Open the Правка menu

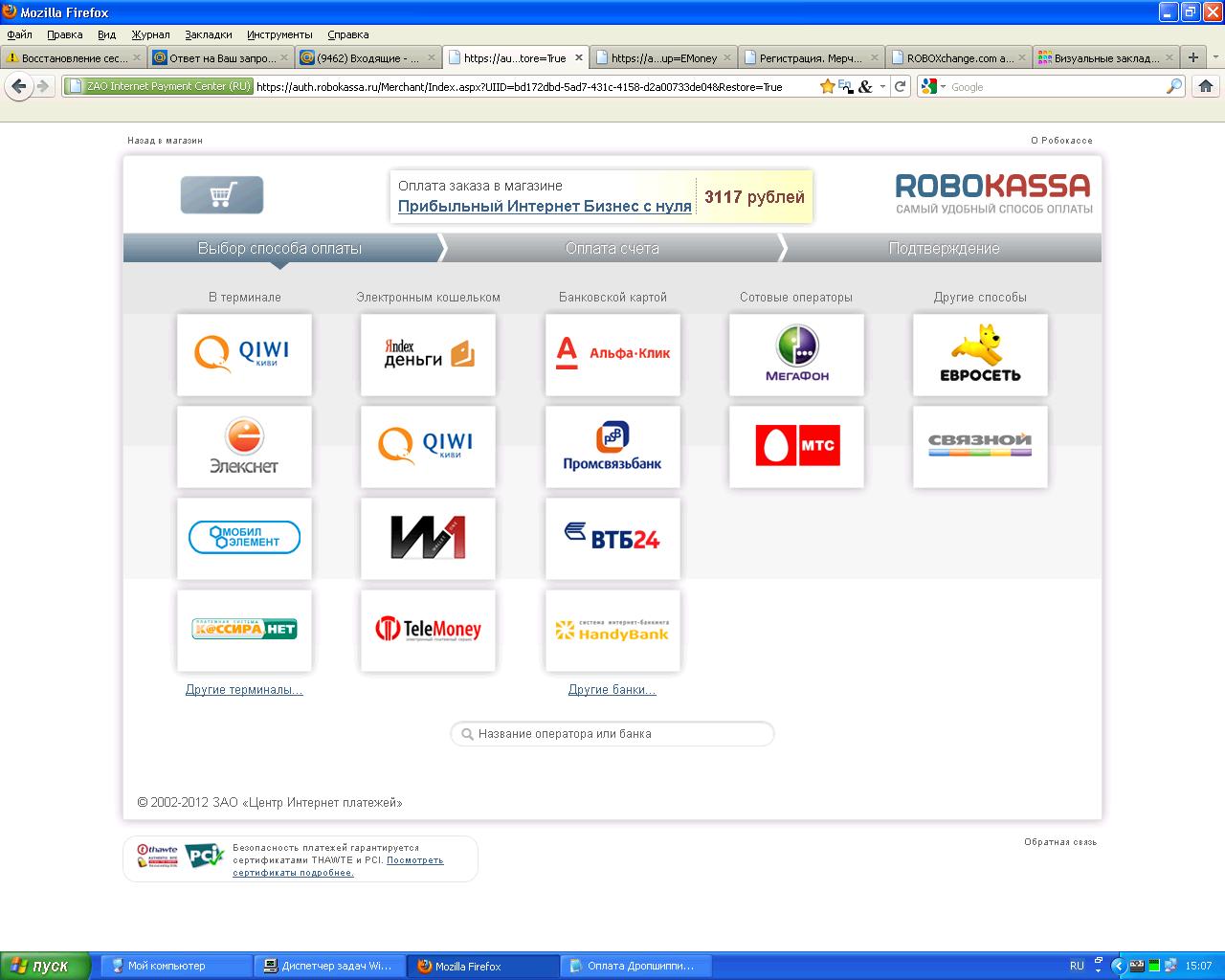coord(65,34)
